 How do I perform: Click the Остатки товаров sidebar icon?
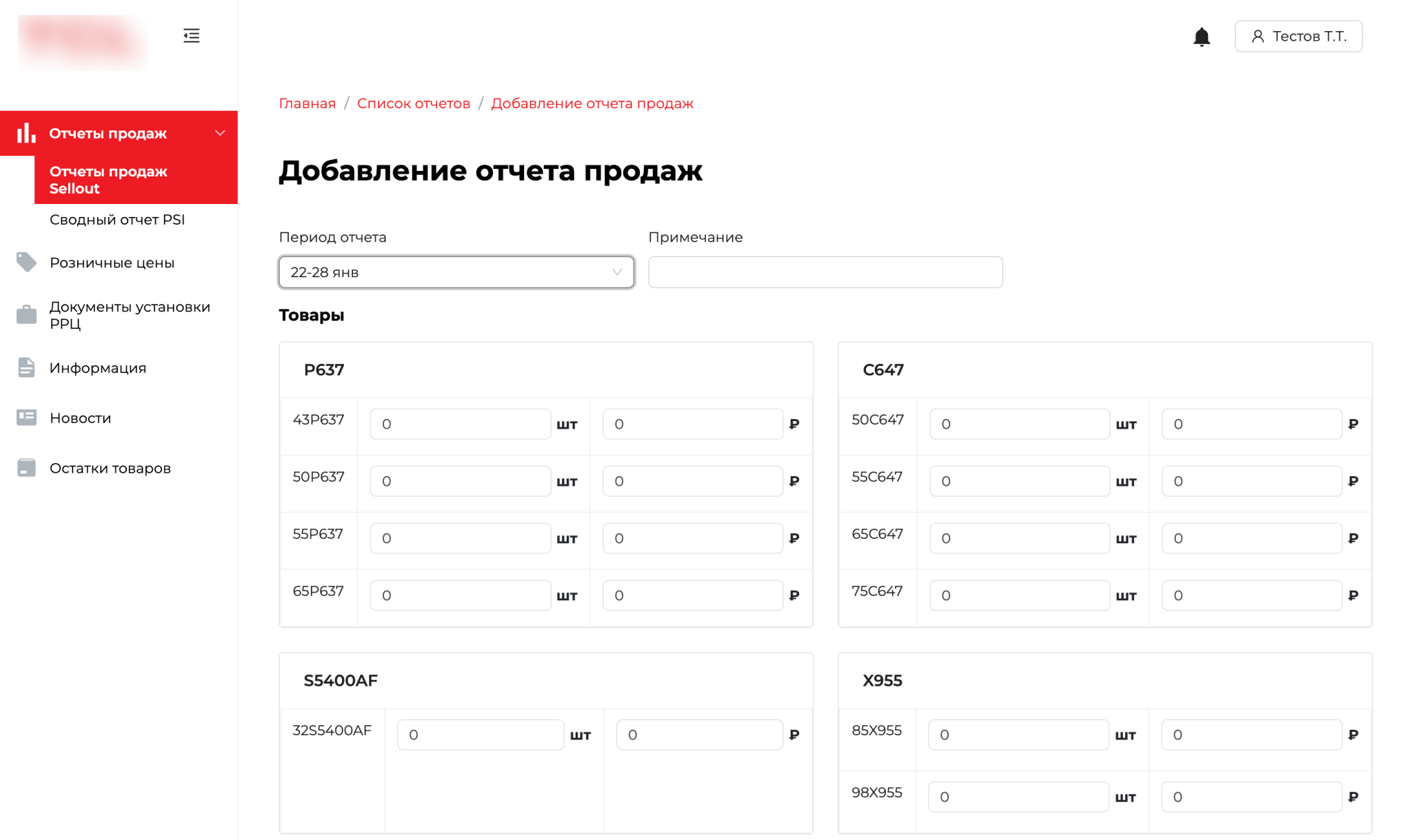click(x=26, y=467)
